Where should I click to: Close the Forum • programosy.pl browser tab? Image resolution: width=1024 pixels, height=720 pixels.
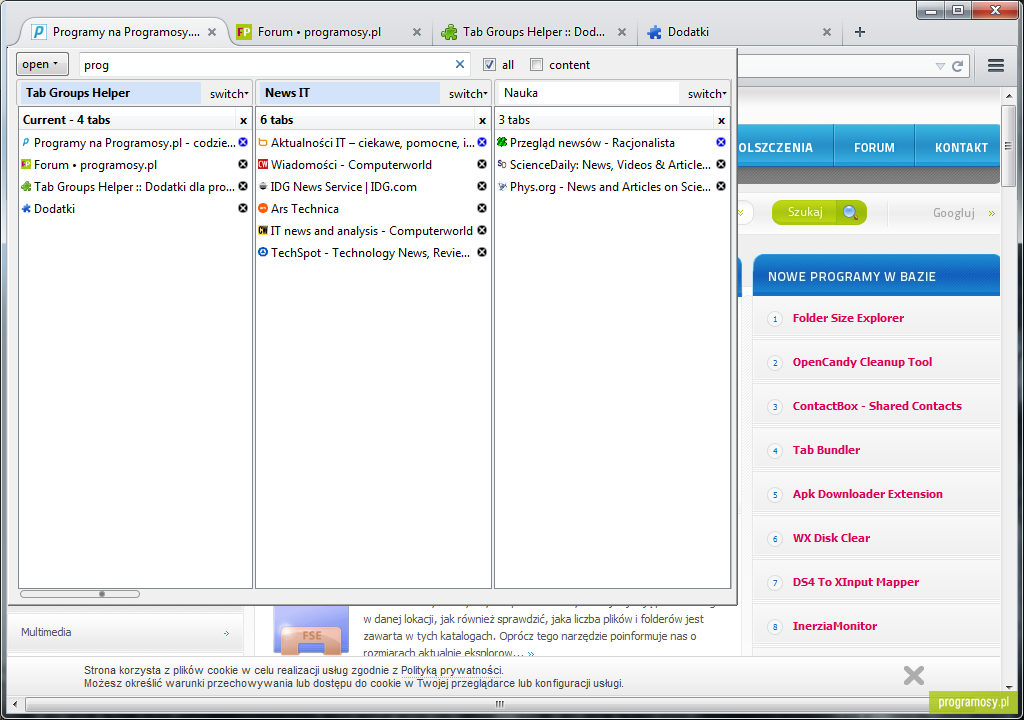[417, 32]
